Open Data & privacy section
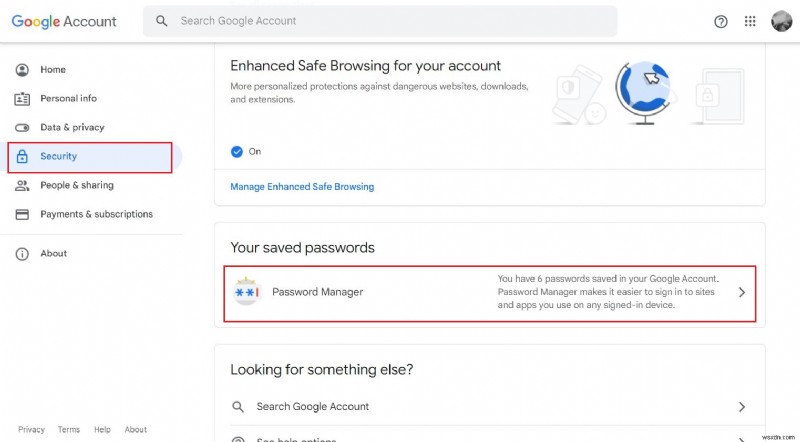 click(72, 128)
